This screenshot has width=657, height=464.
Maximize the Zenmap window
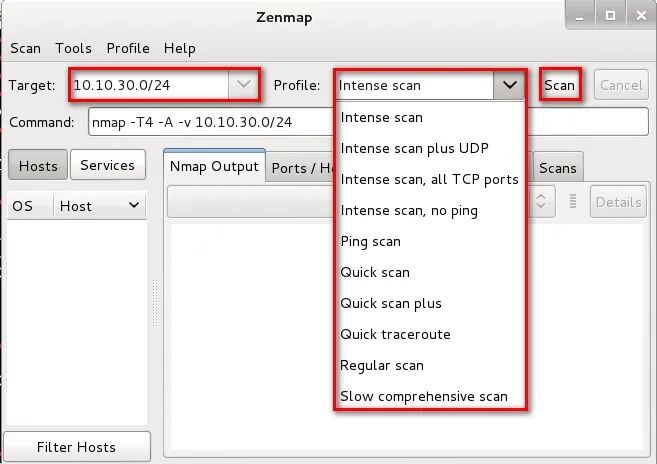point(610,16)
